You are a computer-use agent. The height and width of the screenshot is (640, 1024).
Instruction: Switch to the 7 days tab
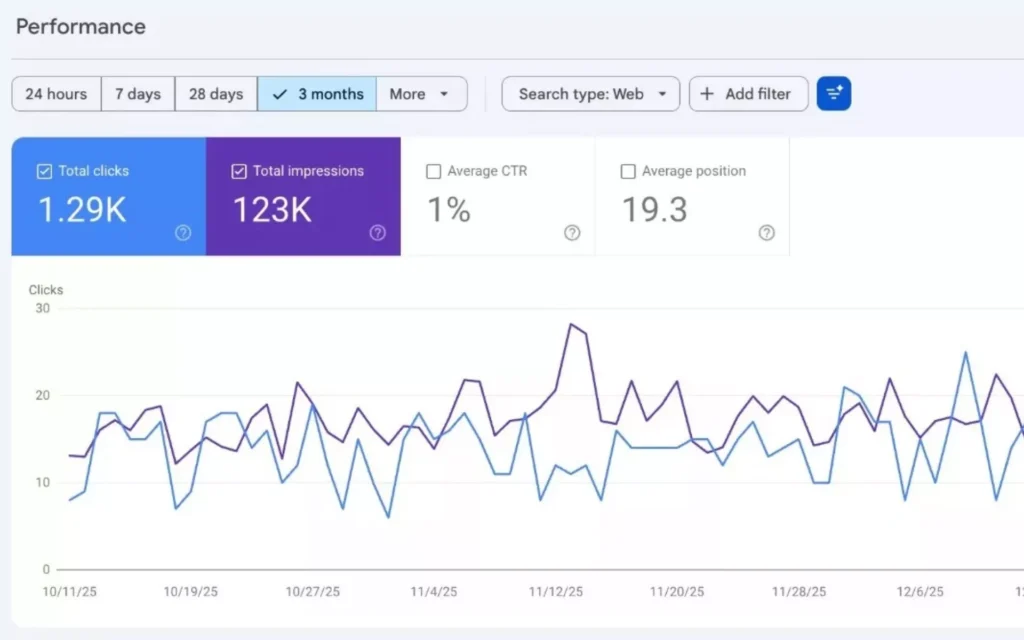138,93
